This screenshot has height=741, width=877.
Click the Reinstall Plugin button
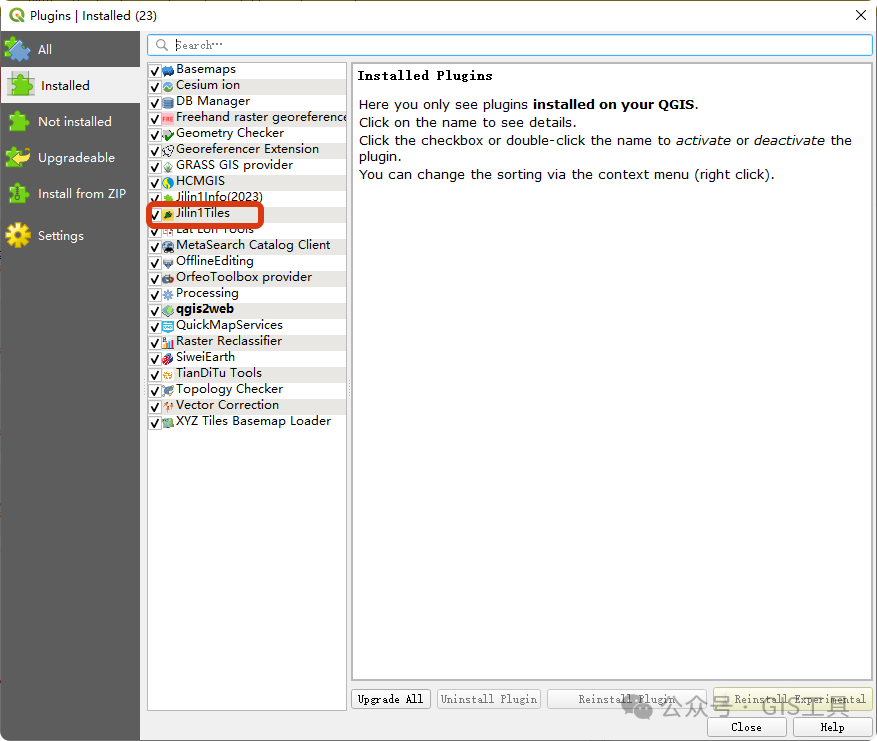tap(626, 699)
